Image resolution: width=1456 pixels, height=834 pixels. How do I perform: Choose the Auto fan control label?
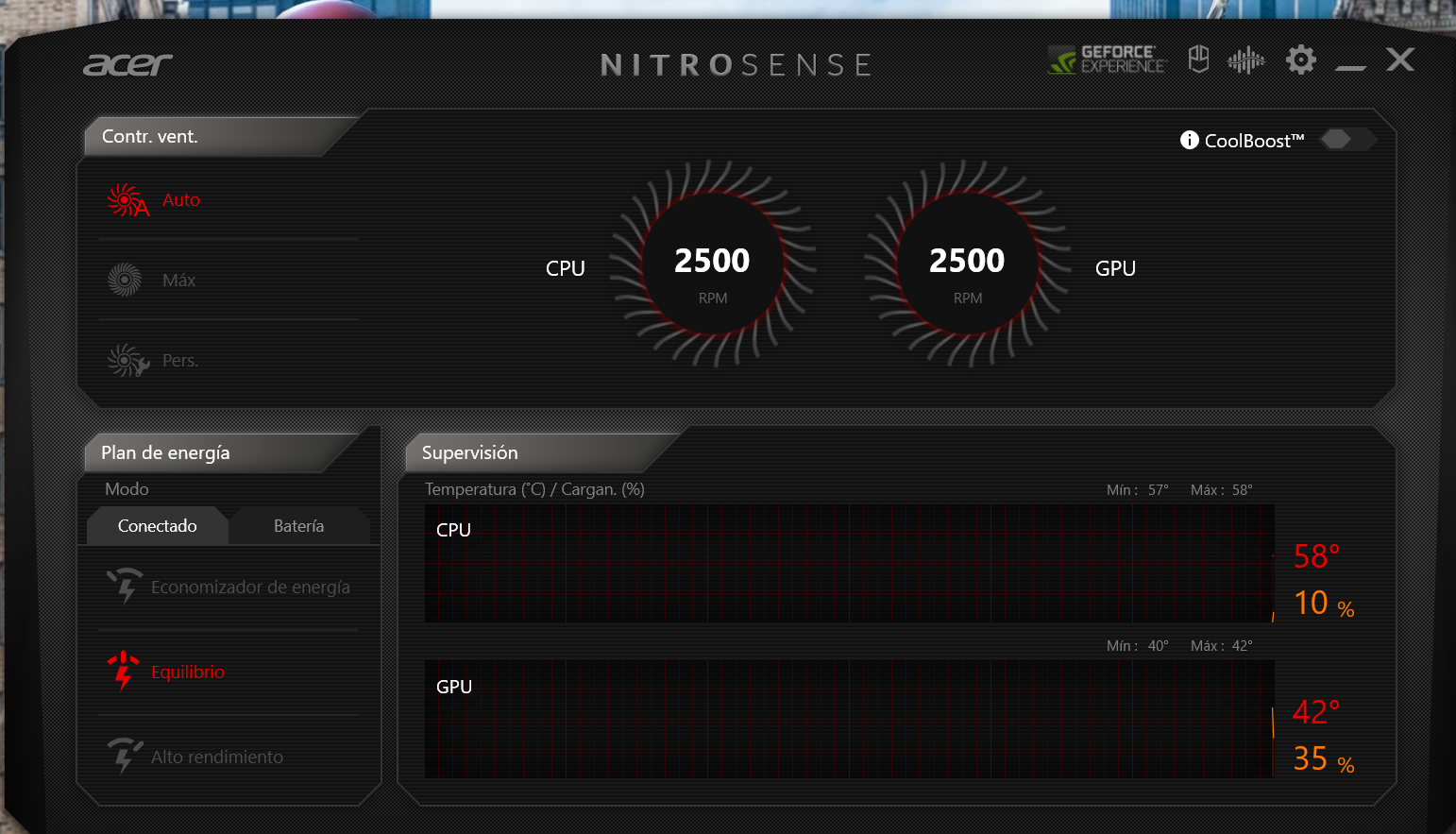click(x=181, y=199)
